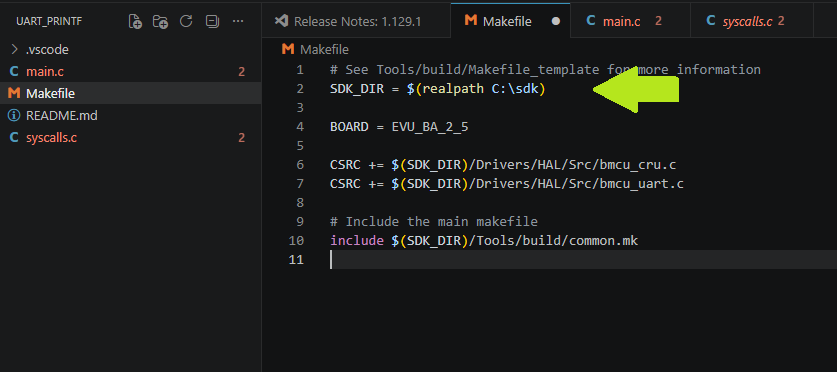Click the C icon on the main.c tab
The height and width of the screenshot is (372, 837).
pos(591,21)
